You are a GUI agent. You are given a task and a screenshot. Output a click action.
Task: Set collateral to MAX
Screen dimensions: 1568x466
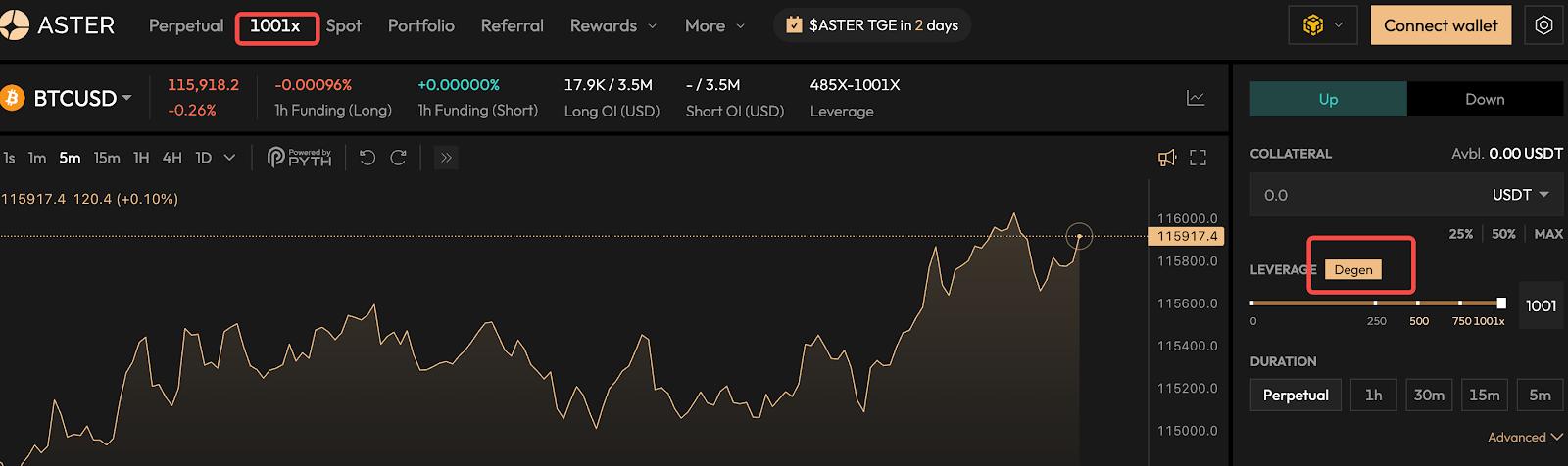tap(1548, 234)
